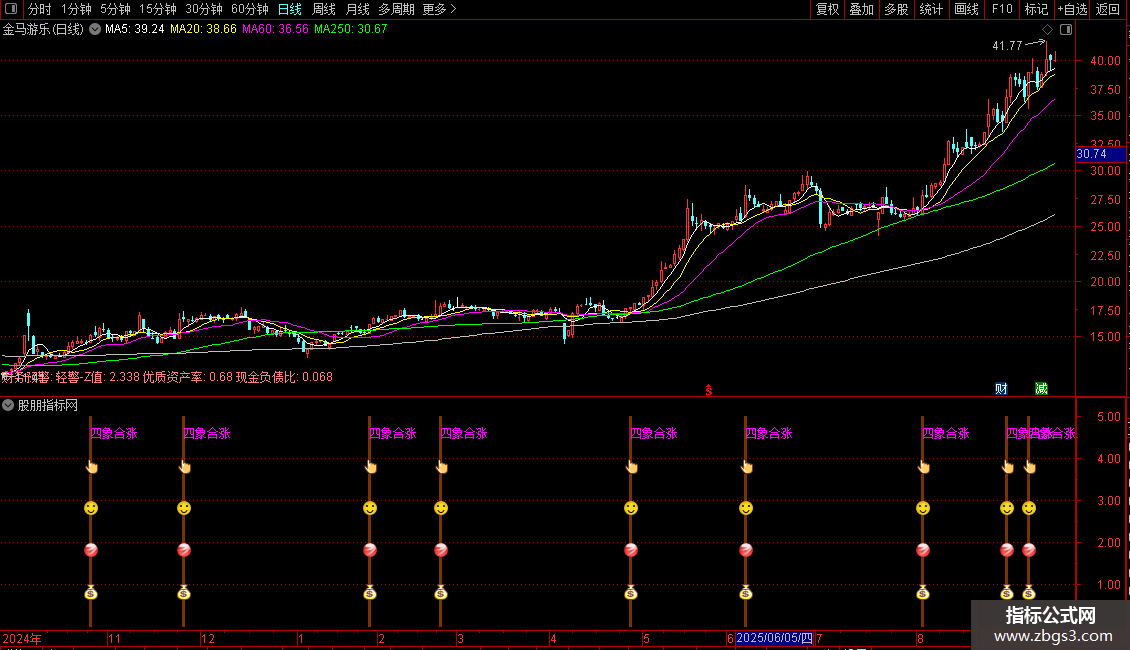This screenshot has height=650, width=1130.
Task: Click the smiley icon on fourth signal line
Action: point(441,508)
